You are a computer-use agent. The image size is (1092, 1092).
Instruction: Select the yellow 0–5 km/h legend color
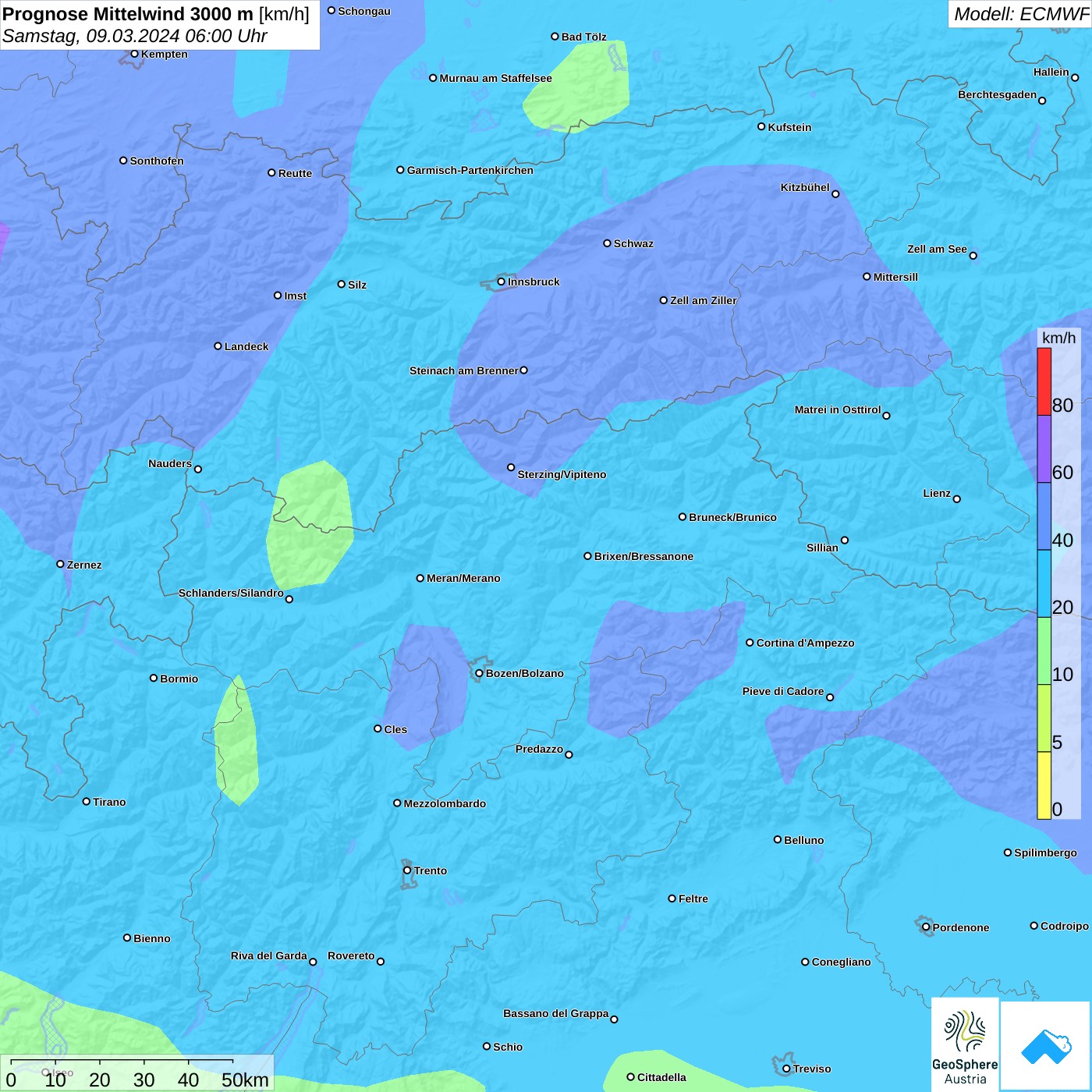click(x=1044, y=785)
